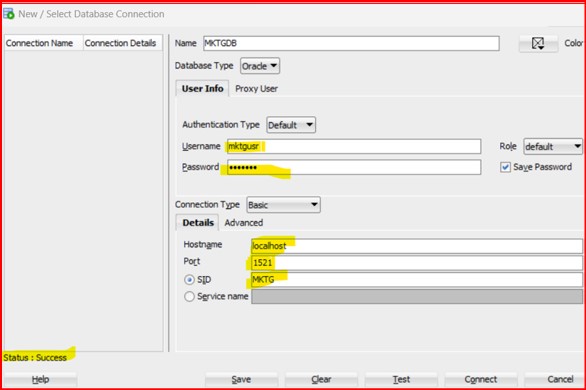Select the Service name radio button
Image resolution: width=586 pixels, height=390 pixels.
(189, 296)
